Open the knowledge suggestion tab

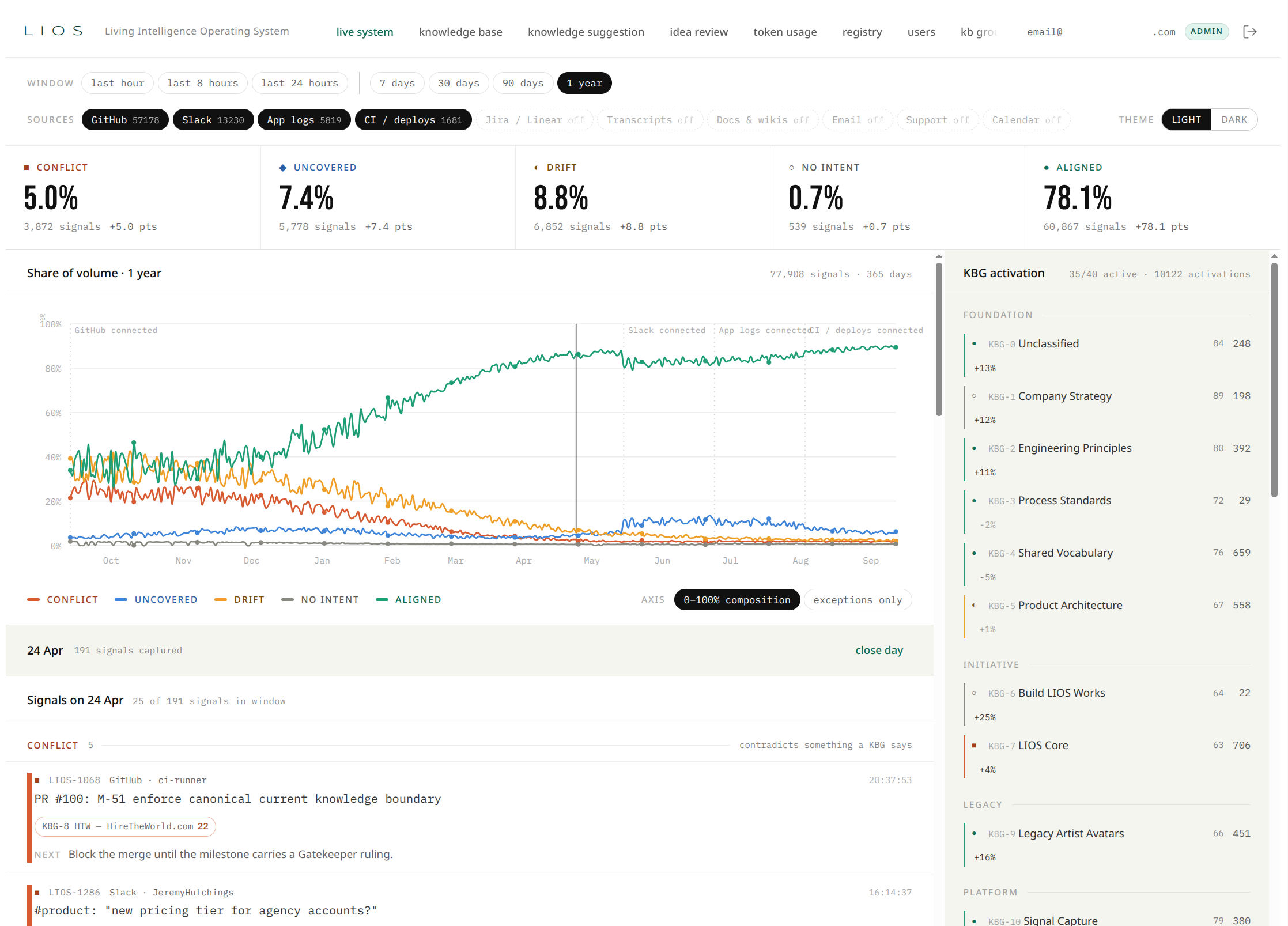tap(586, 32)
